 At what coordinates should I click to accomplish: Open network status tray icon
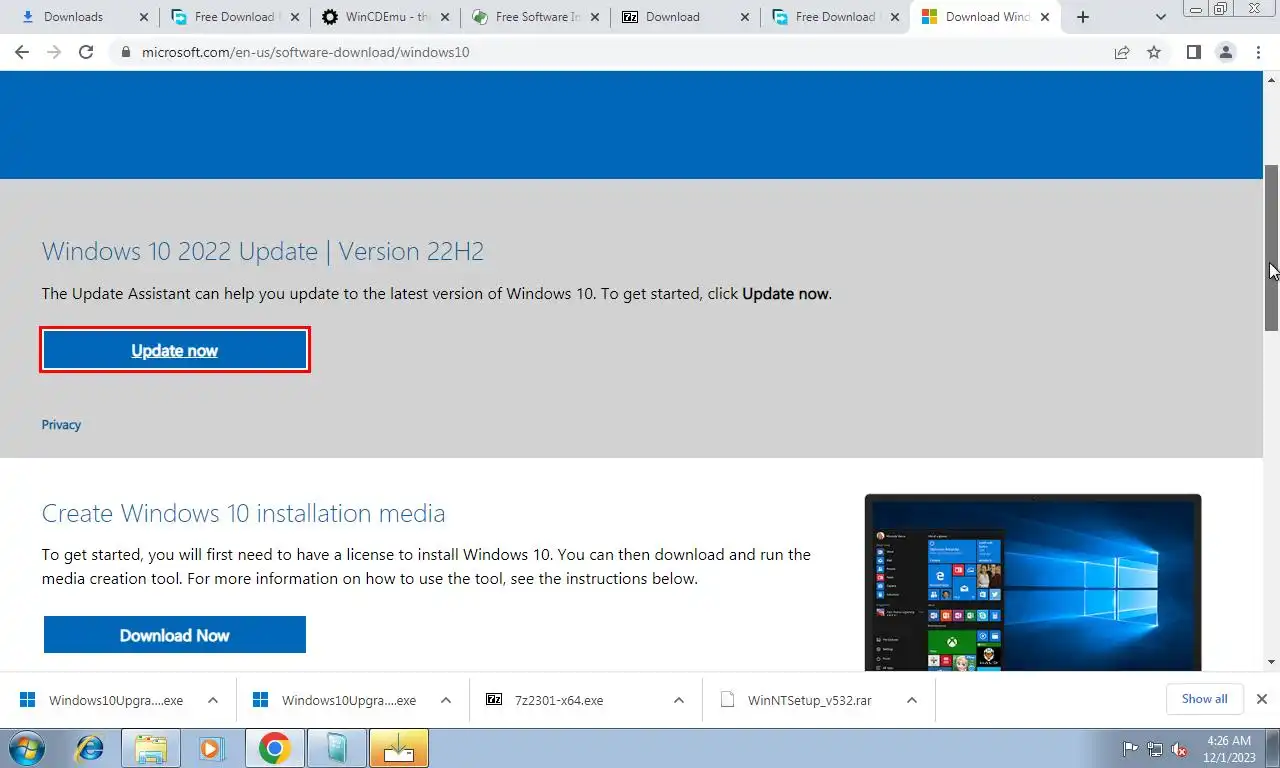pyautogui.click(x=1155, y=748)
